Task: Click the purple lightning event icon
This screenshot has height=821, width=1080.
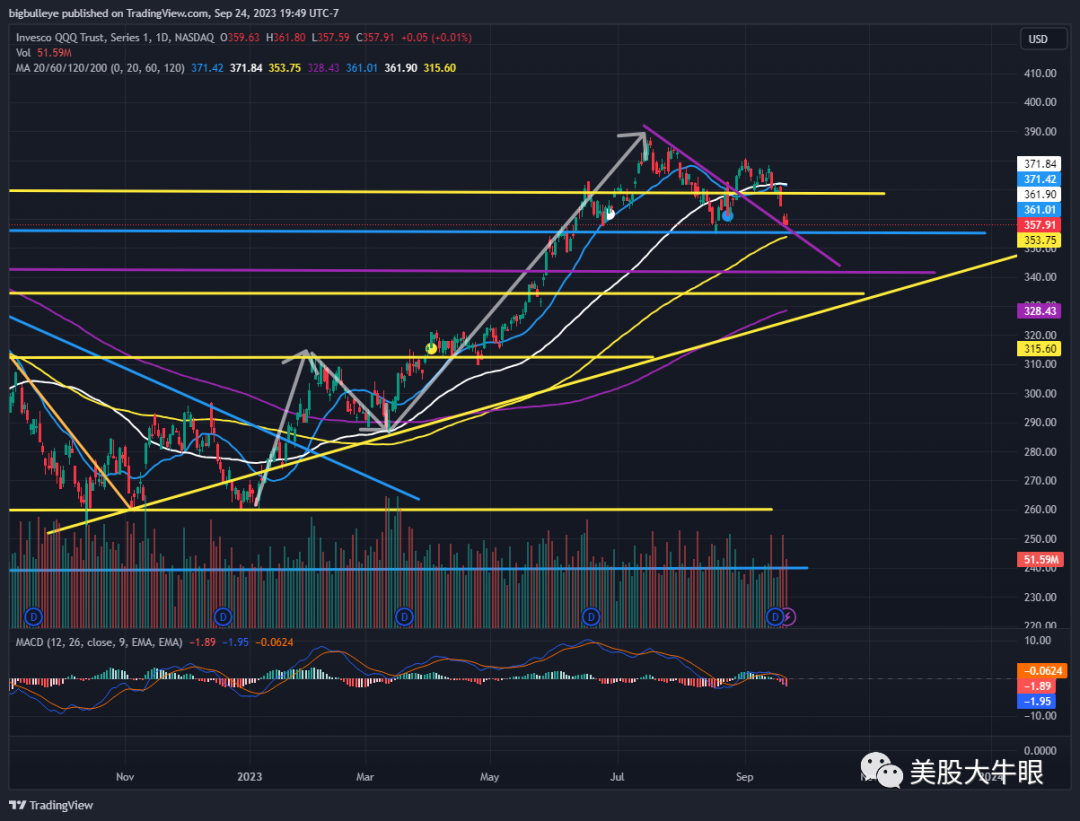Action: (x=788, y=616)
